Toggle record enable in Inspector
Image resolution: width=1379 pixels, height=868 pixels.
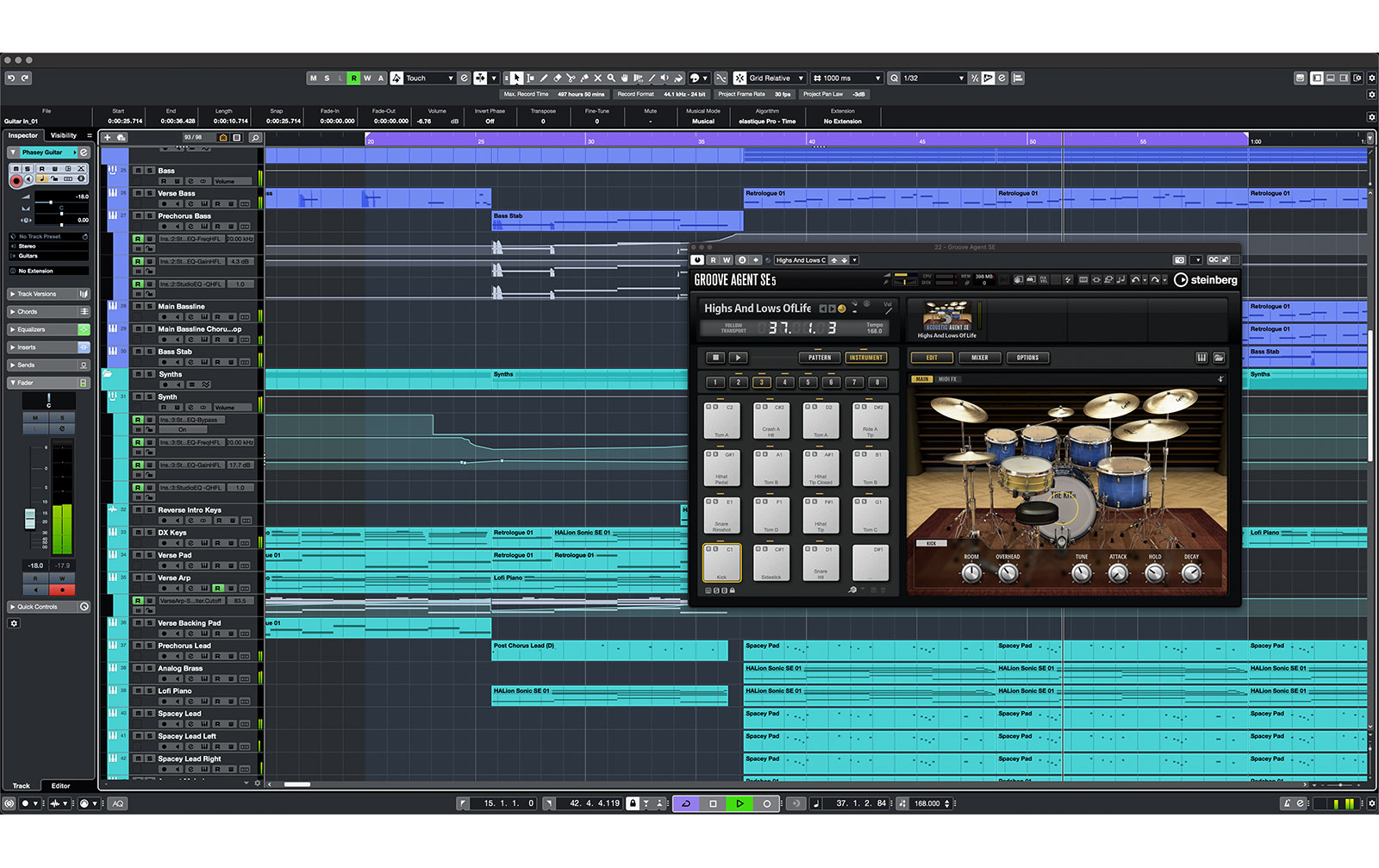[16, 180]
